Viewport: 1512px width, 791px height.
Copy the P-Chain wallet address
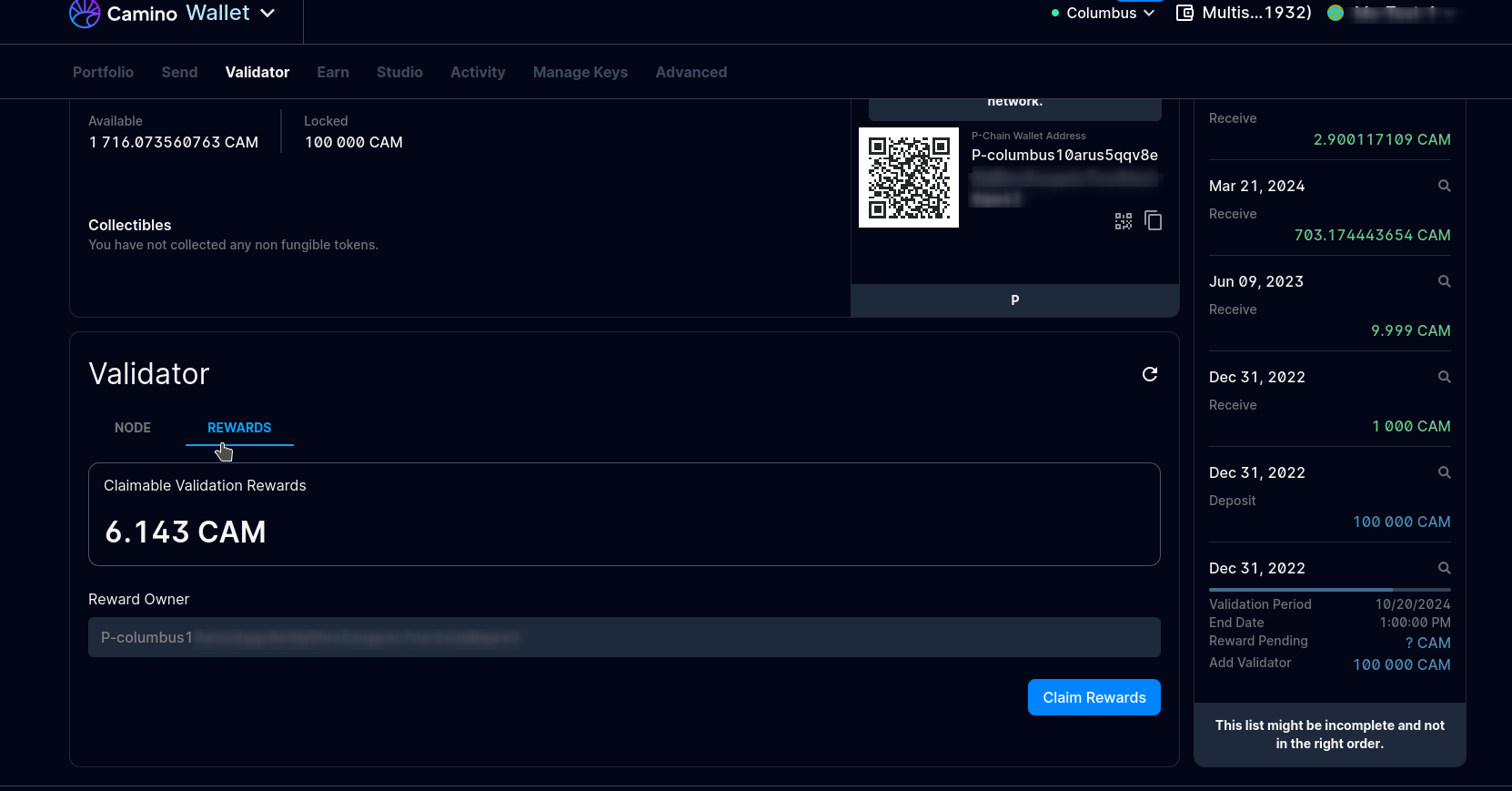click(1154, 221)
